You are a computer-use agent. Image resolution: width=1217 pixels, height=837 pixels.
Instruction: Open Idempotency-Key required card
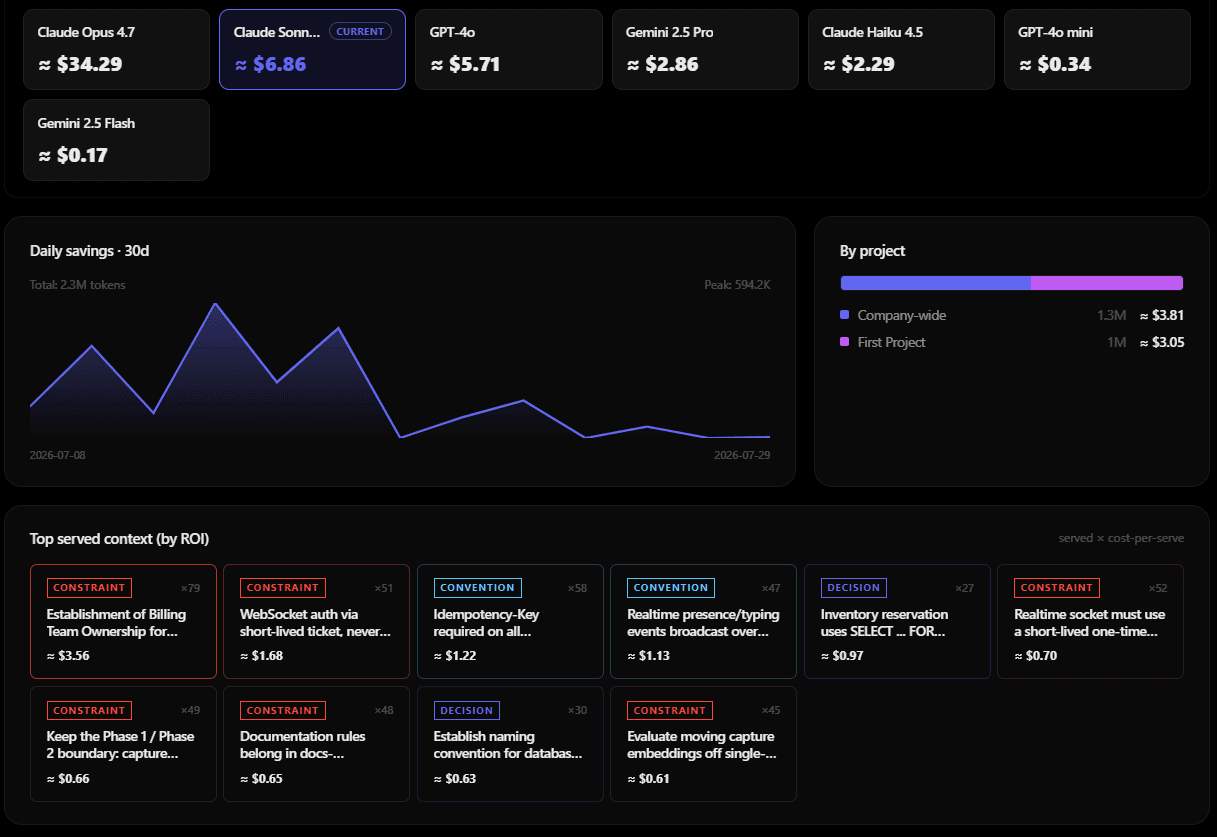pyautogui.click(x=510, y=621)
